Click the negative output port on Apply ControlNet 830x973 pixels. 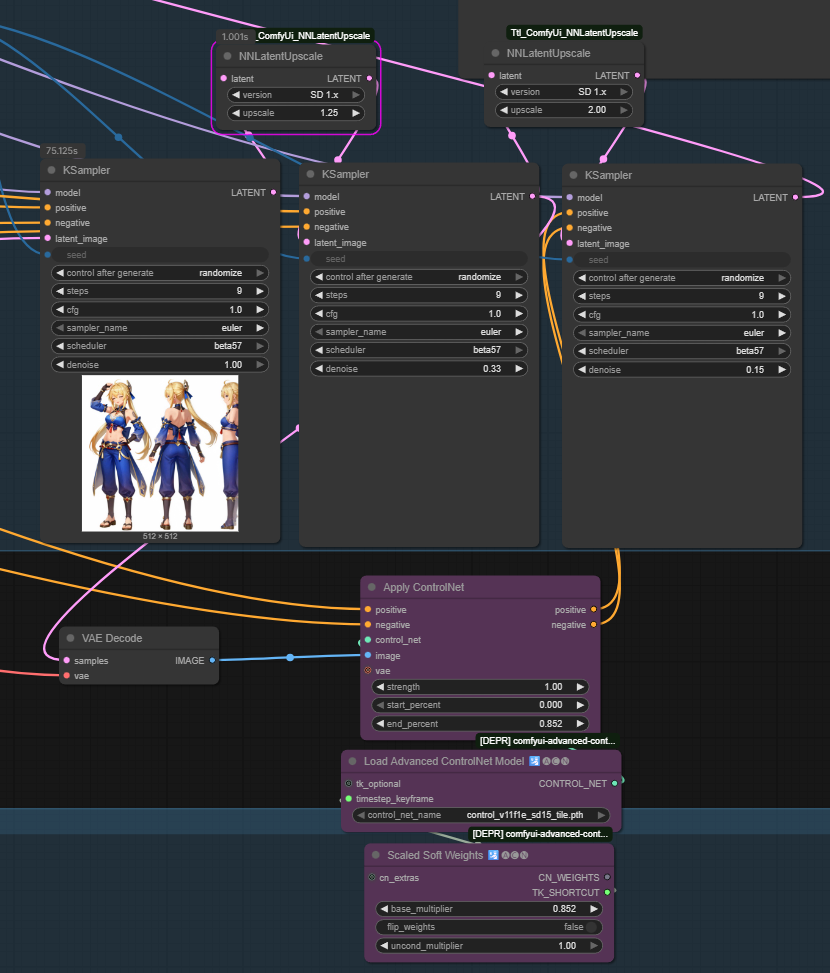(594, 625)
